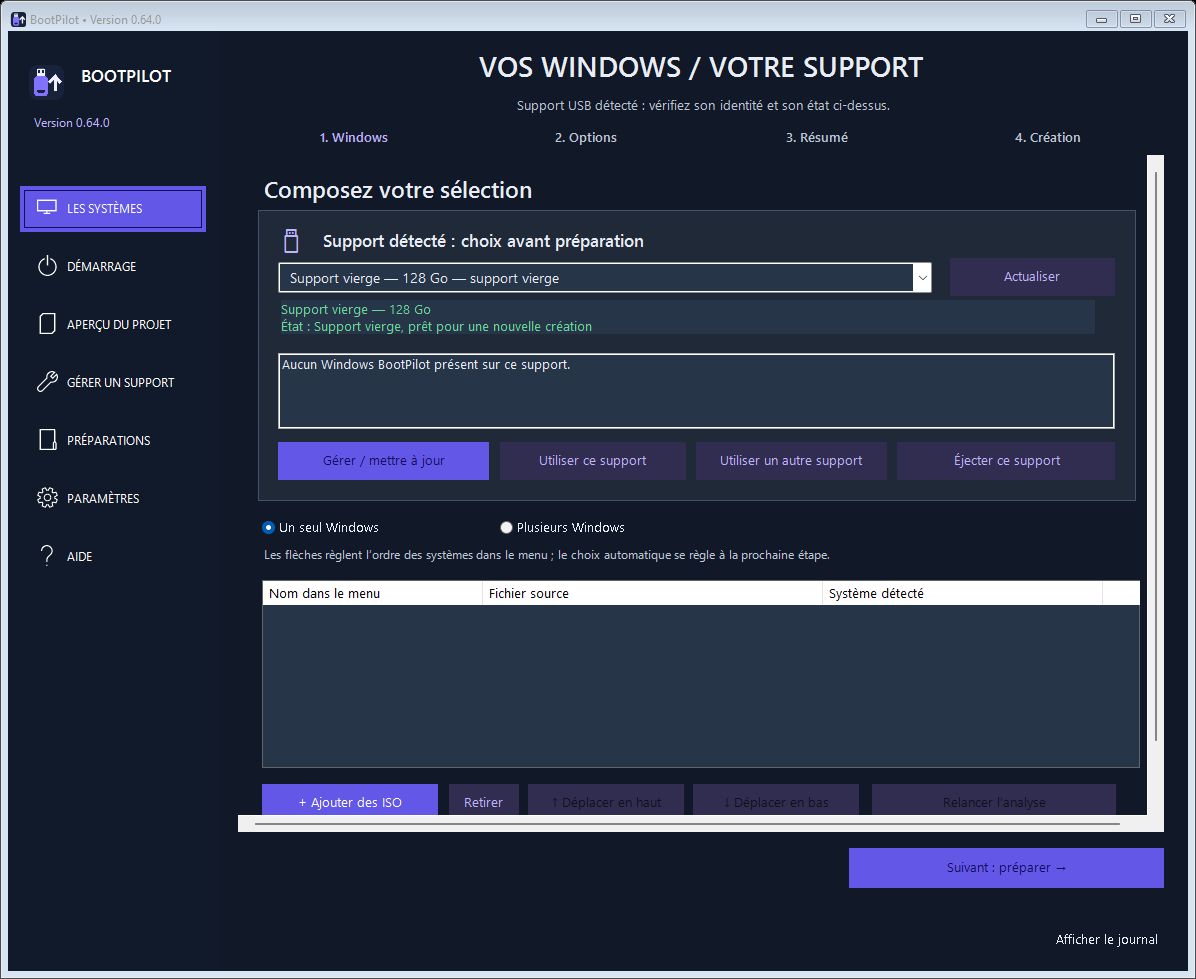1196x979 pixels.
Task: Go to step 1. Windows
Action: pos(353,138)
